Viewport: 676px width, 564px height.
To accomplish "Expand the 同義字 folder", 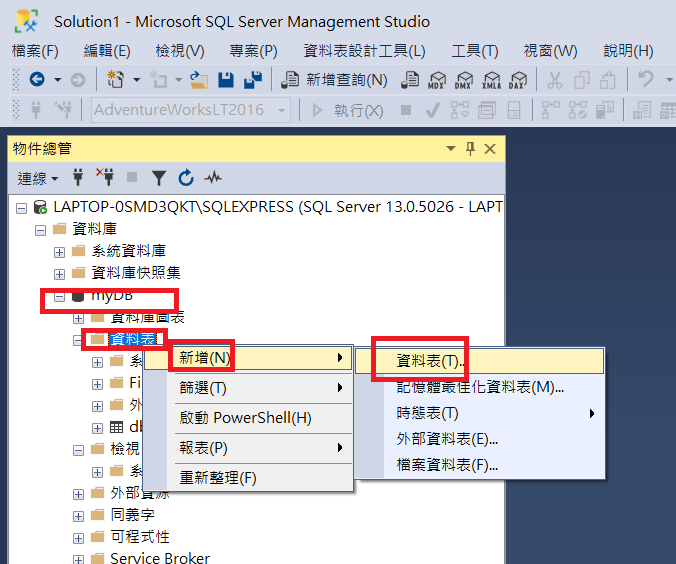I will [78, 516].
